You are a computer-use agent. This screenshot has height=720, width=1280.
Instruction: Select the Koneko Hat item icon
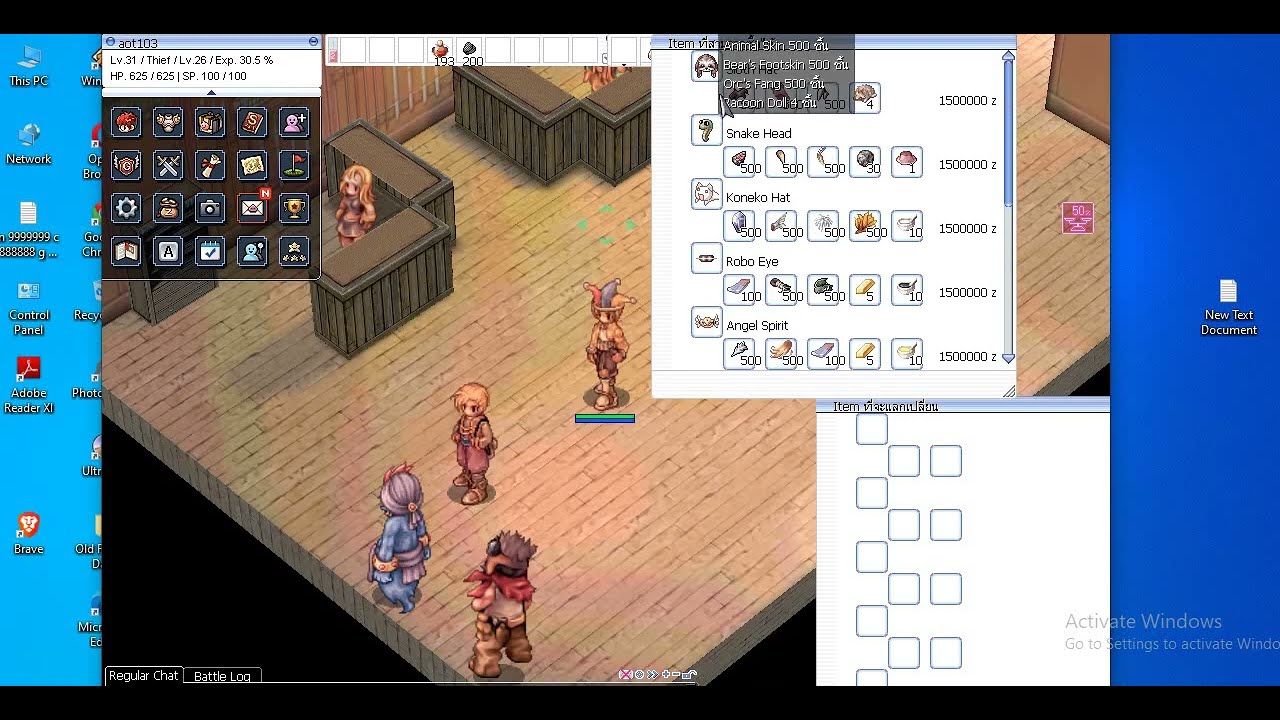tap(706, 195)
